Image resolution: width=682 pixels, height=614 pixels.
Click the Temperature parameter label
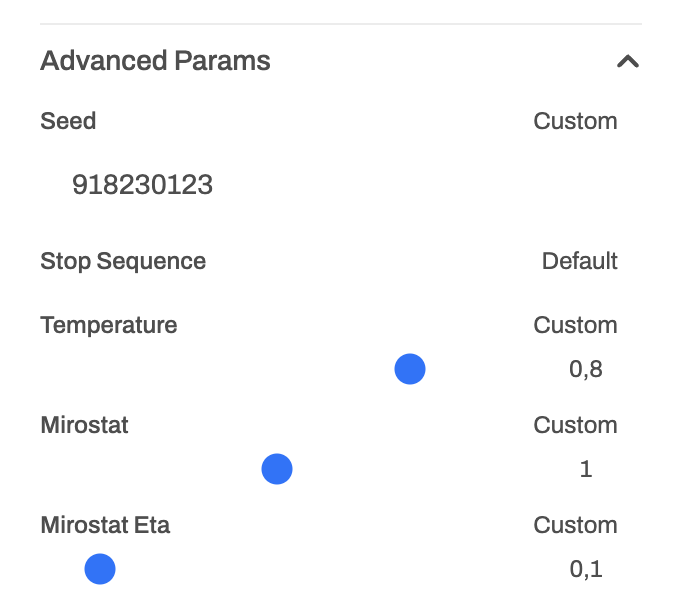click(x=109, y=326)
